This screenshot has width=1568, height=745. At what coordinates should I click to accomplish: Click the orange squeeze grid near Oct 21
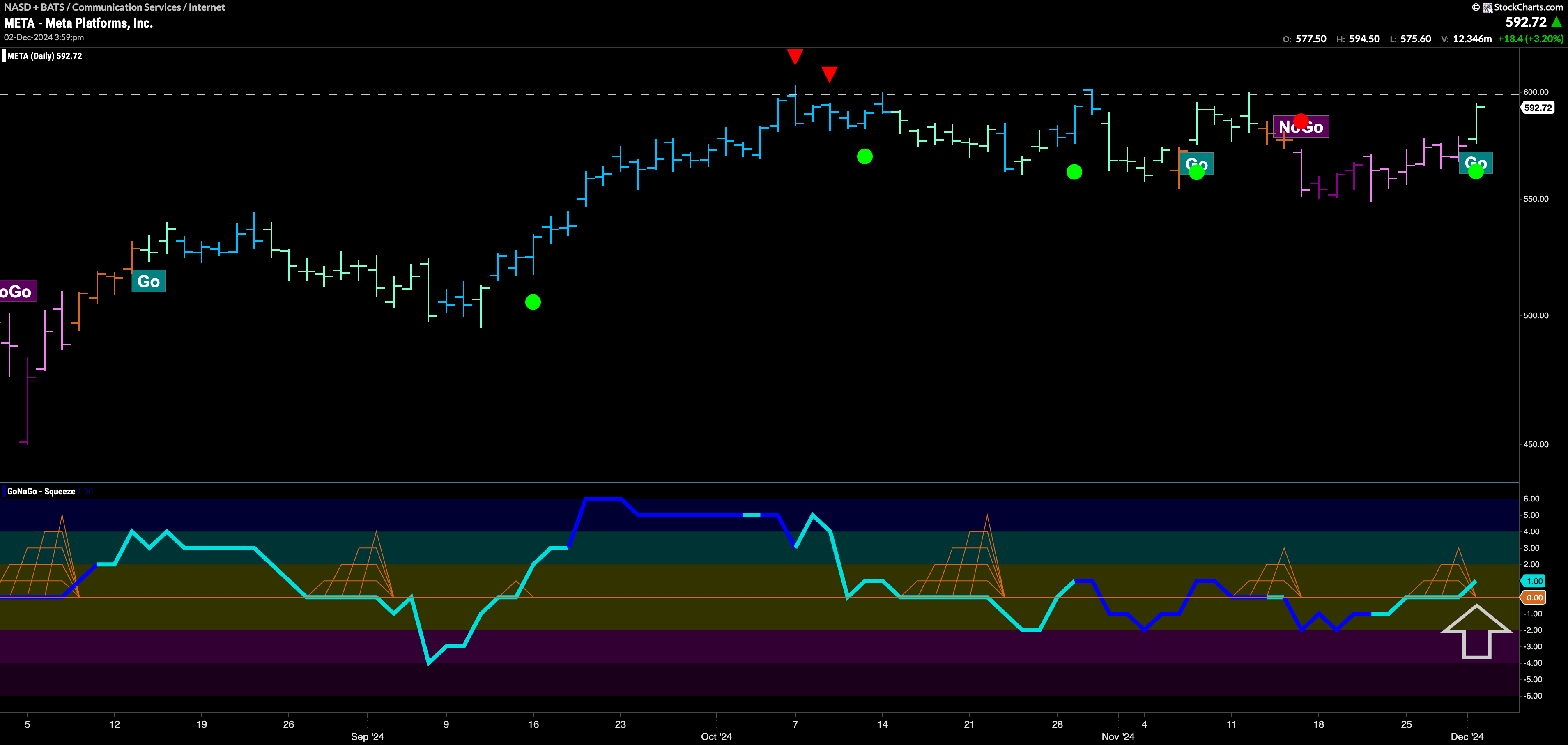click(953, 556)
